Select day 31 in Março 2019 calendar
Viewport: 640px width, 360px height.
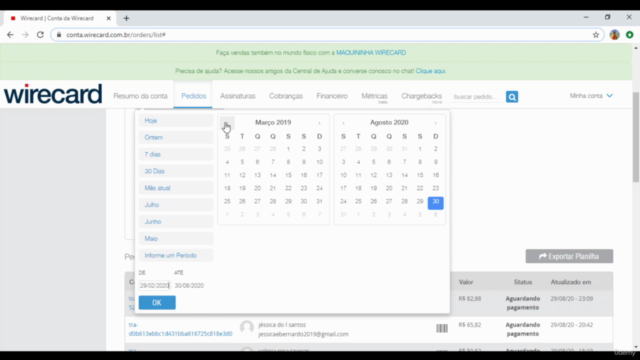319,201
